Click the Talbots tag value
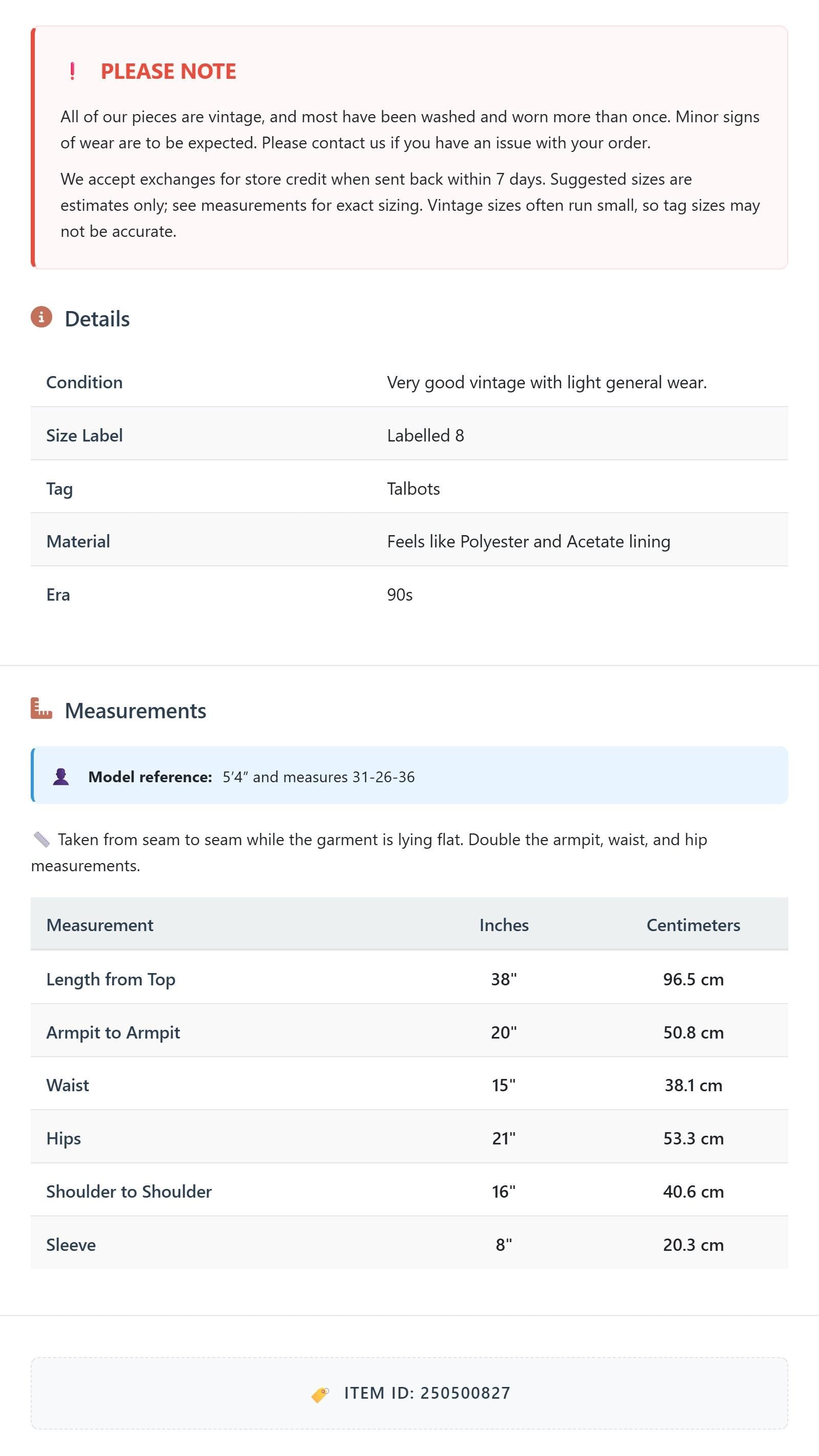The width and height of the screenshot is (819, 1456). [414, 489]
